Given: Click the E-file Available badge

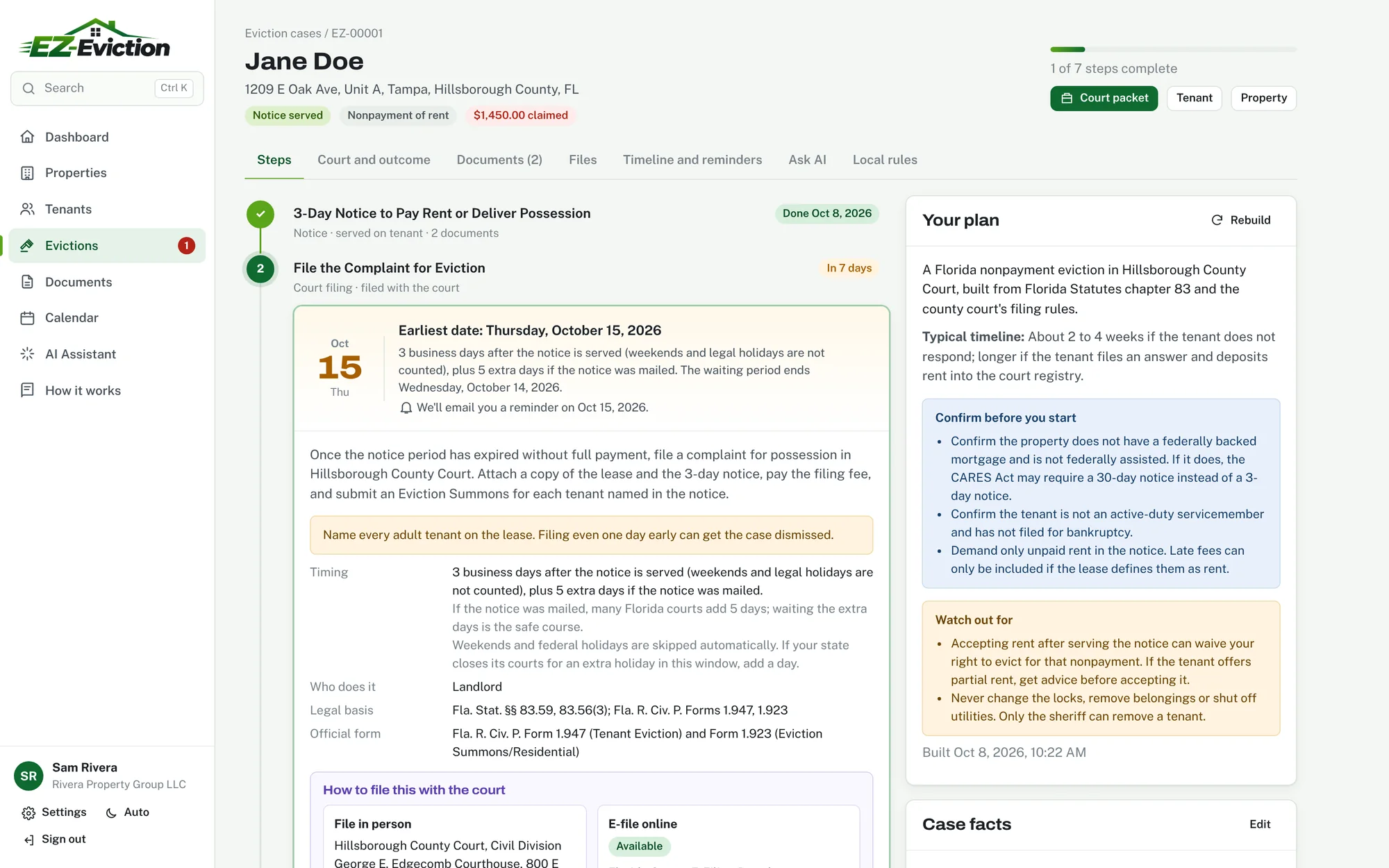Looking at the screenshot, I should click(x=639, y=846).
